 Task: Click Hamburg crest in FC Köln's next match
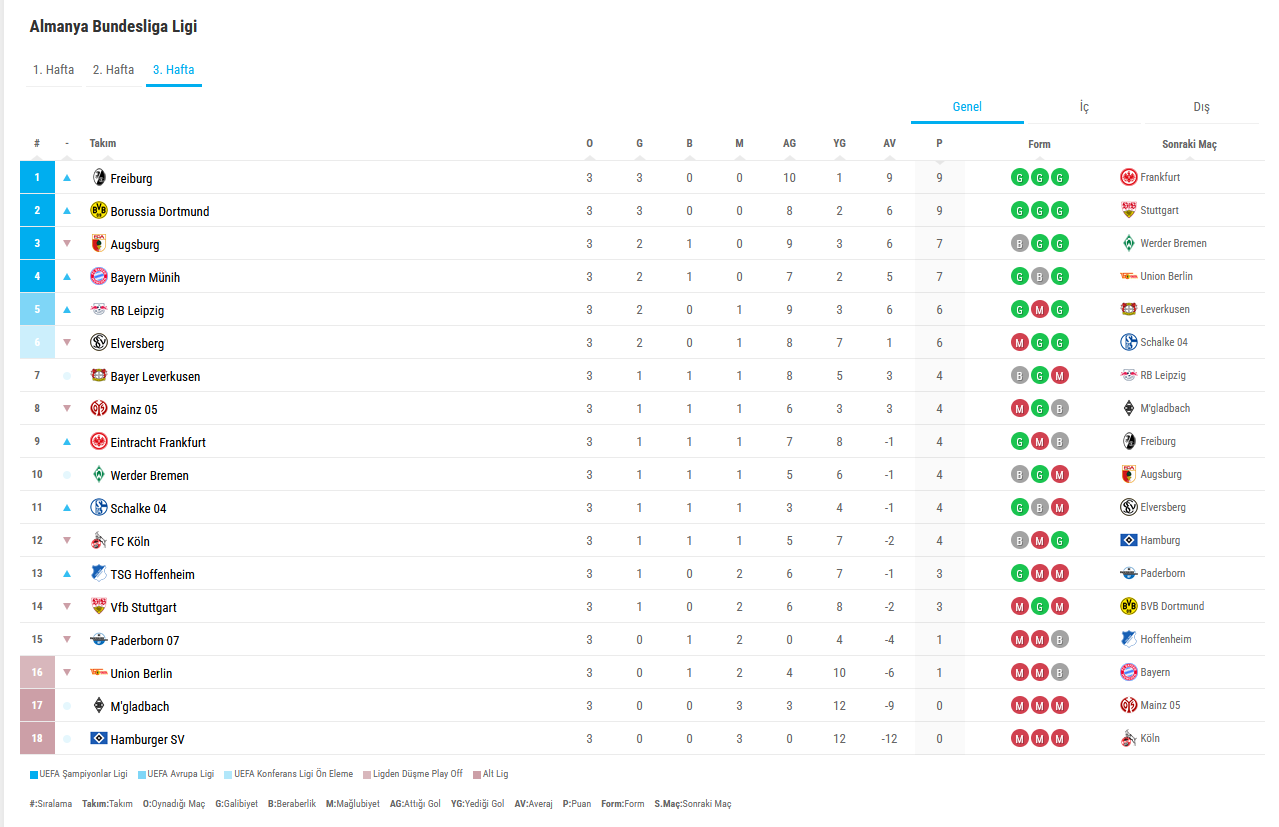pyautogui.click(x=1129, y=540)
